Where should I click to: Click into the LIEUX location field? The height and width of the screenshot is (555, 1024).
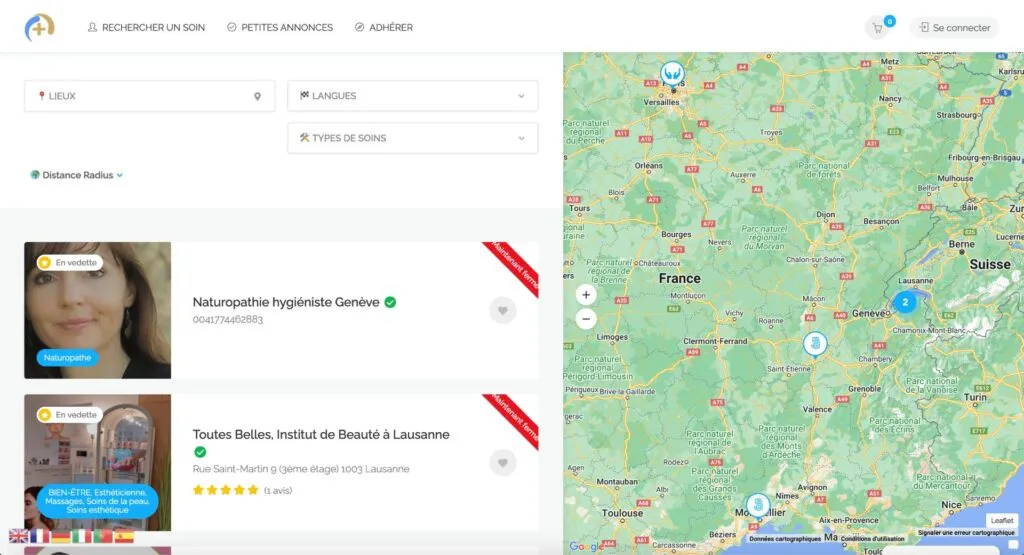pyautogui.click(x=140, y=96)
